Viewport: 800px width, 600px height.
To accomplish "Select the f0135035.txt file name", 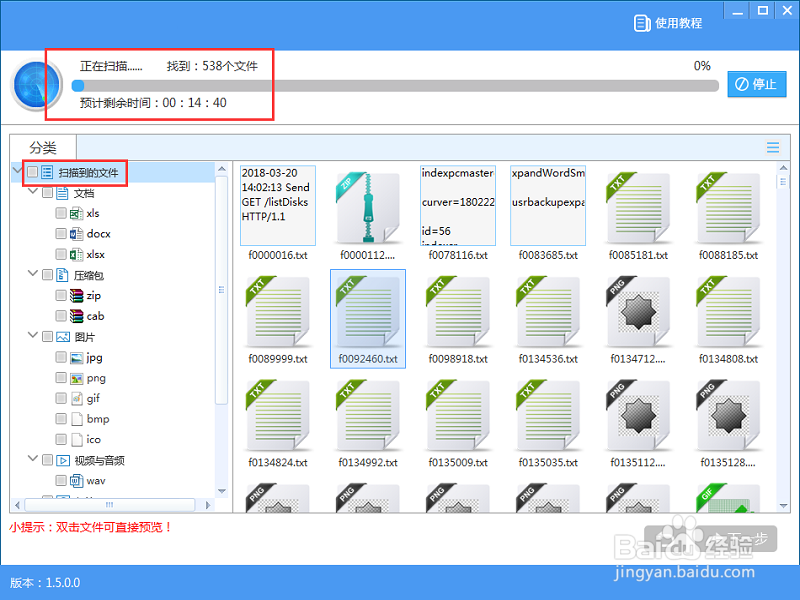I will point(548,462).
